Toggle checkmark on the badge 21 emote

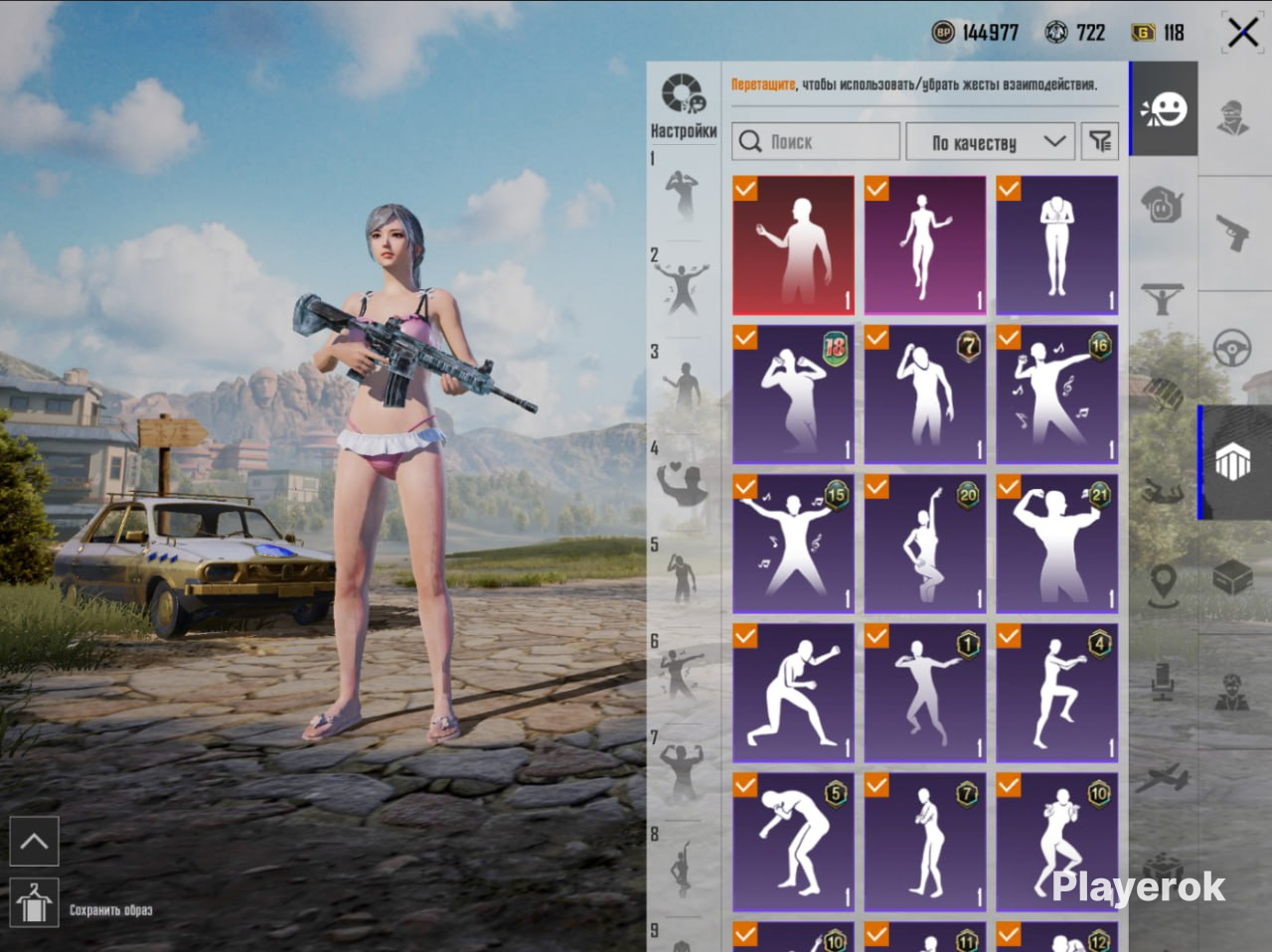pyautogui.click(x=1010, y=487)
